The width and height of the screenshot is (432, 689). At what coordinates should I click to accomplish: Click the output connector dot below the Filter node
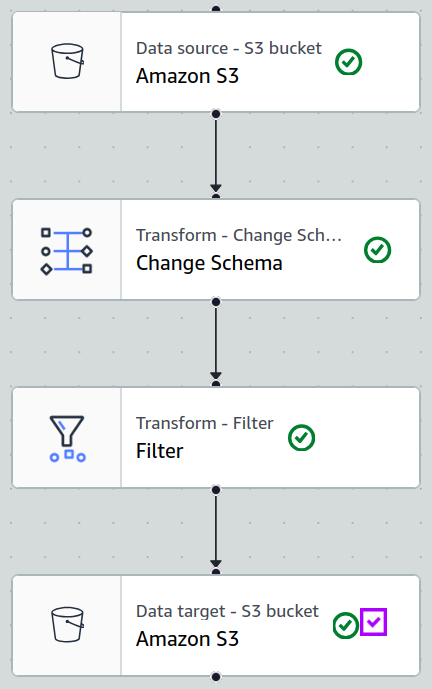coord(216,490)
